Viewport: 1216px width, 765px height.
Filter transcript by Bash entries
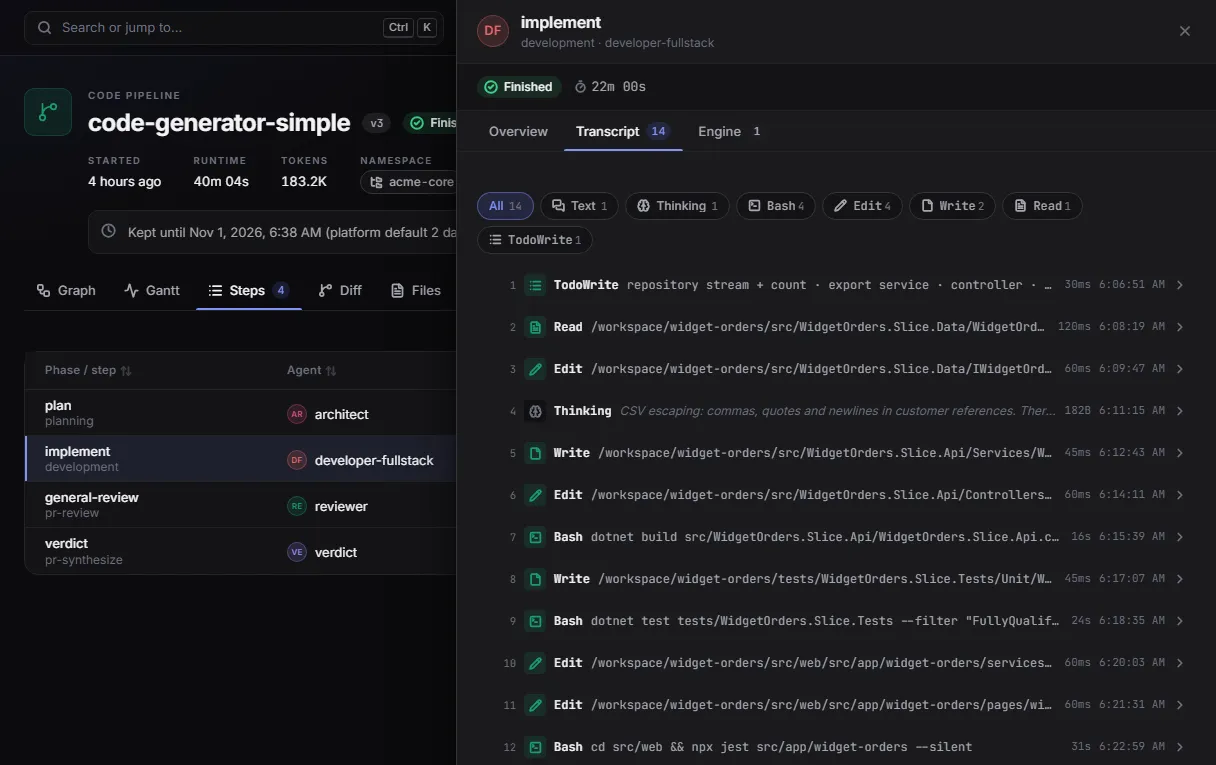pos(776,206)
